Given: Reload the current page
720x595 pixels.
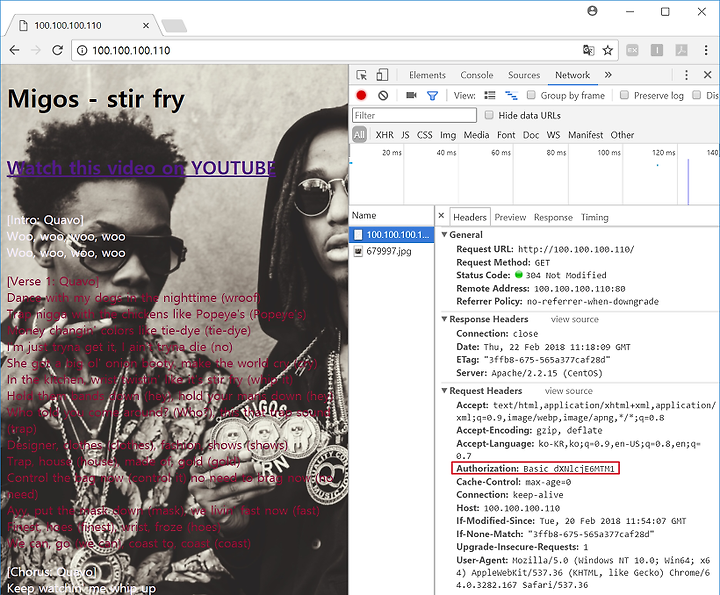Looking at the screenshot, I should click(57, 50).
